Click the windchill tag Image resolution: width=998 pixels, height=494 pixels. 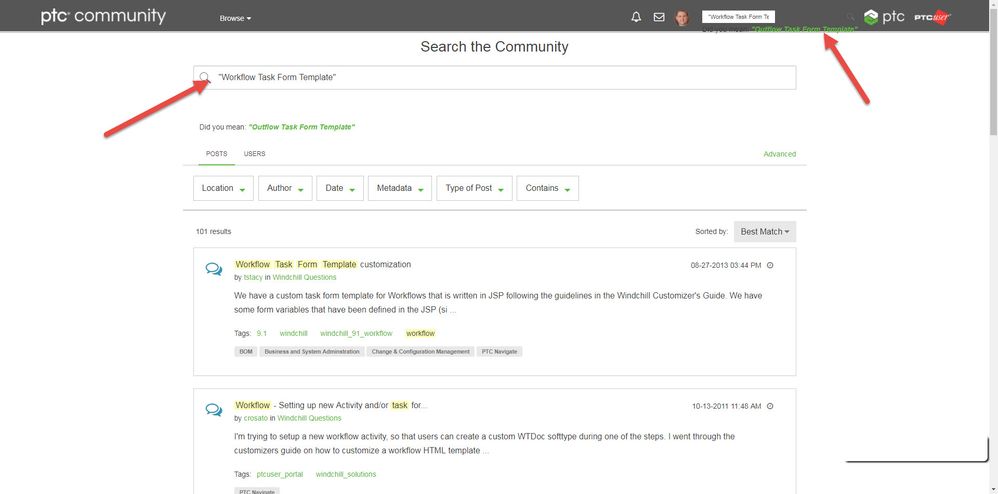(293, 334)
